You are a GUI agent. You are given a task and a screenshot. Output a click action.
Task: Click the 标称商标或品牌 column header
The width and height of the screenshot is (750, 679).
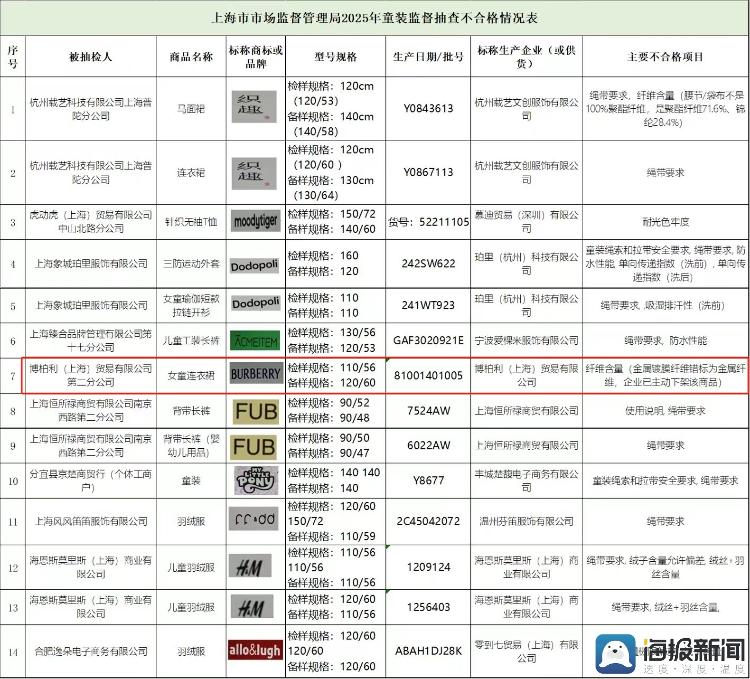tap(255, 57)
